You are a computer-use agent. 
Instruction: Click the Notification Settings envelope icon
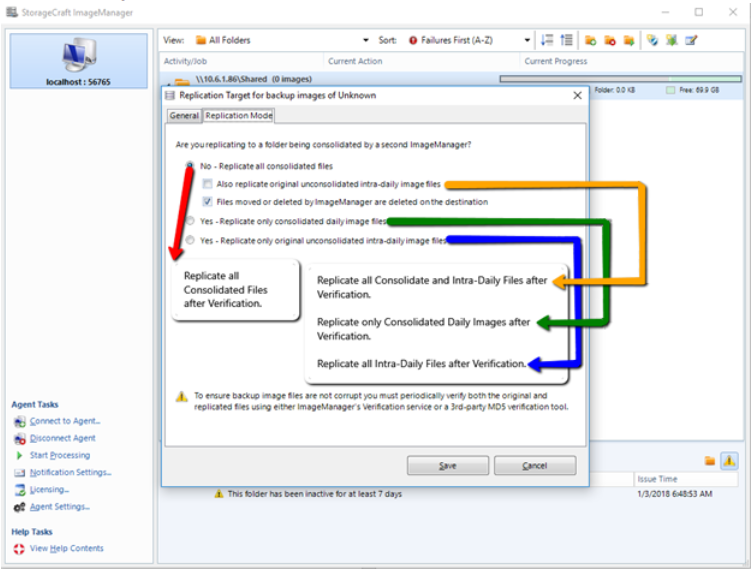point(20,473)
